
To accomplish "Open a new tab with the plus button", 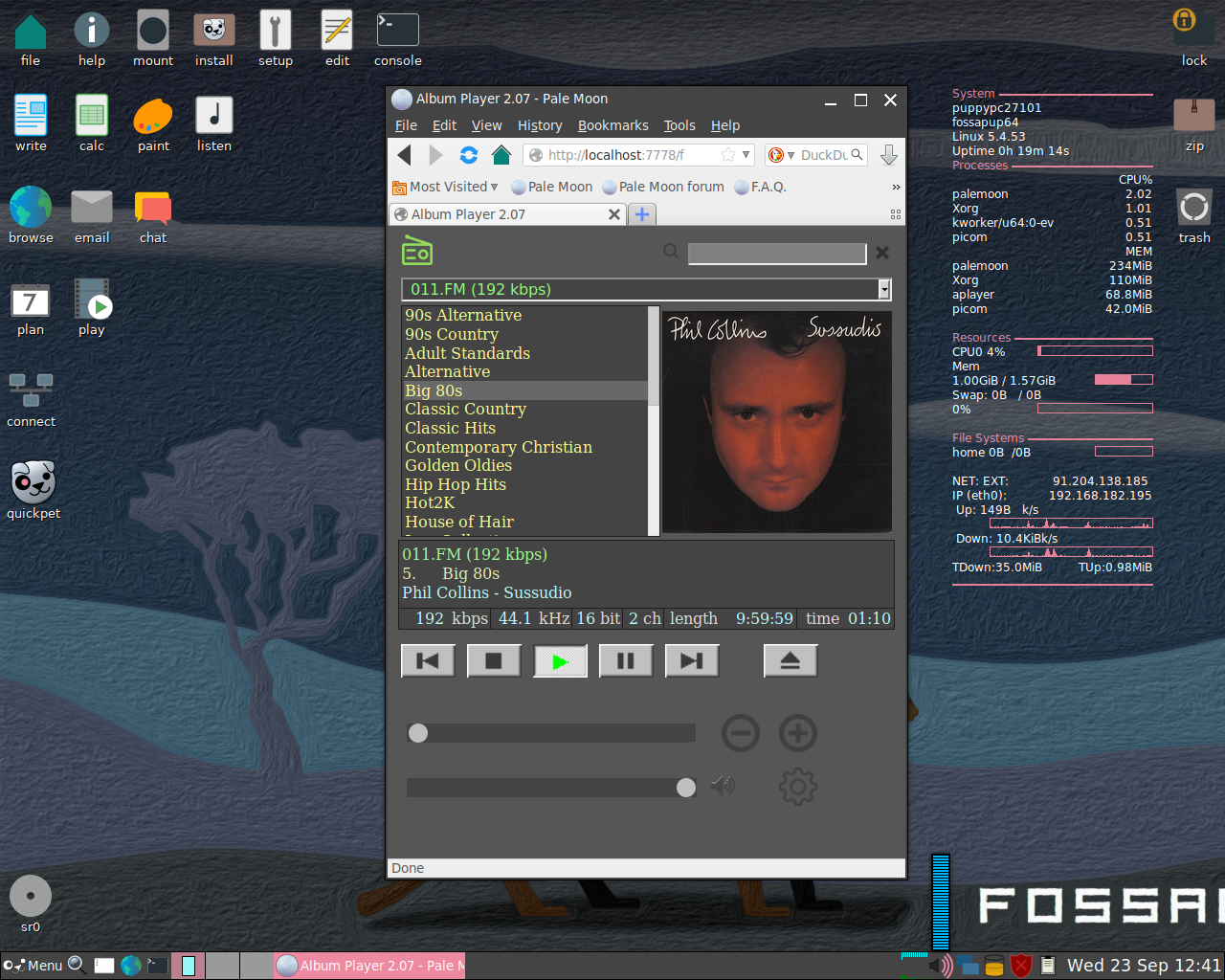I will coord(642,214).
